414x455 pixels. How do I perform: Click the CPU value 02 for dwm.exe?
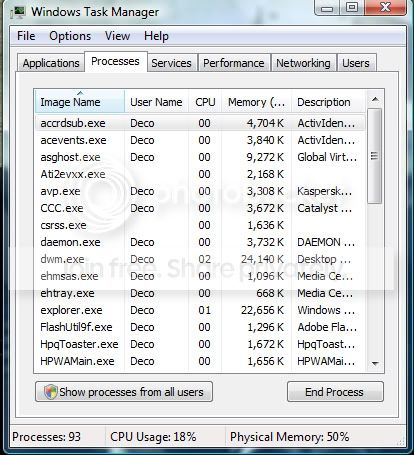(204, 259)
